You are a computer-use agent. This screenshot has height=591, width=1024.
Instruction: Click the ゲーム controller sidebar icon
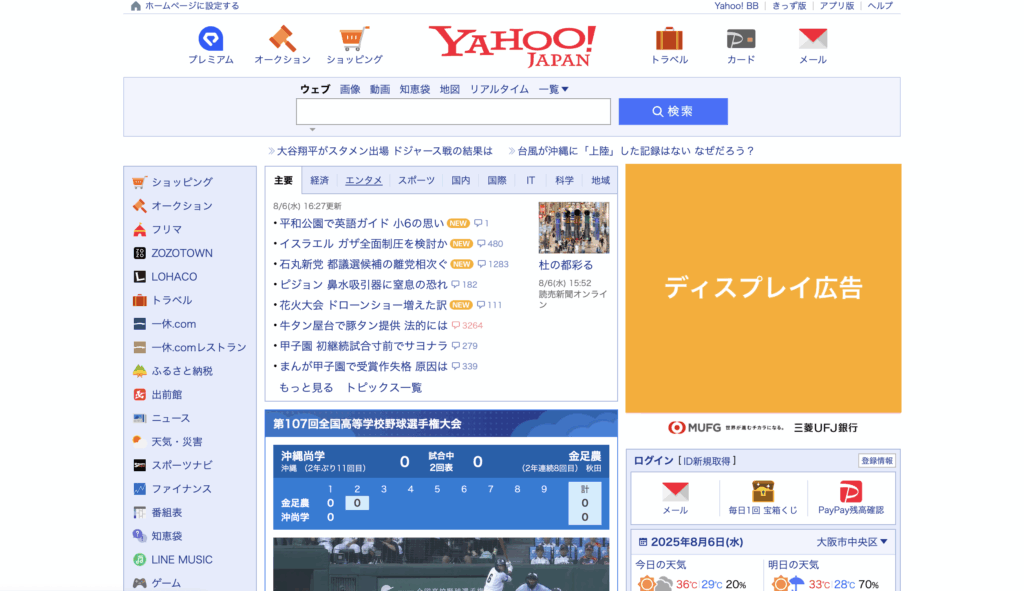[x=139, y=583]
